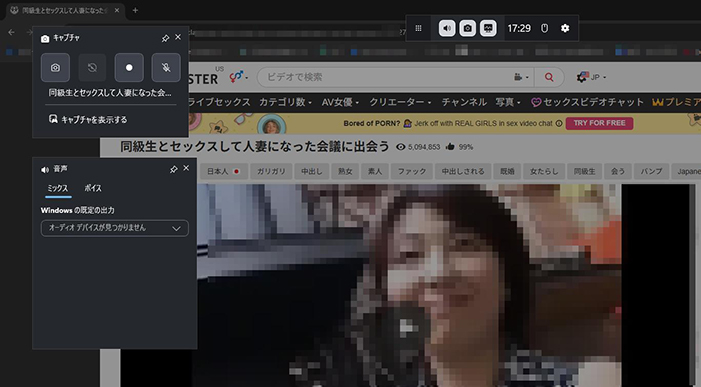
Task: Close the キャプチャ capture panel
Action: (x=178, y=38)
